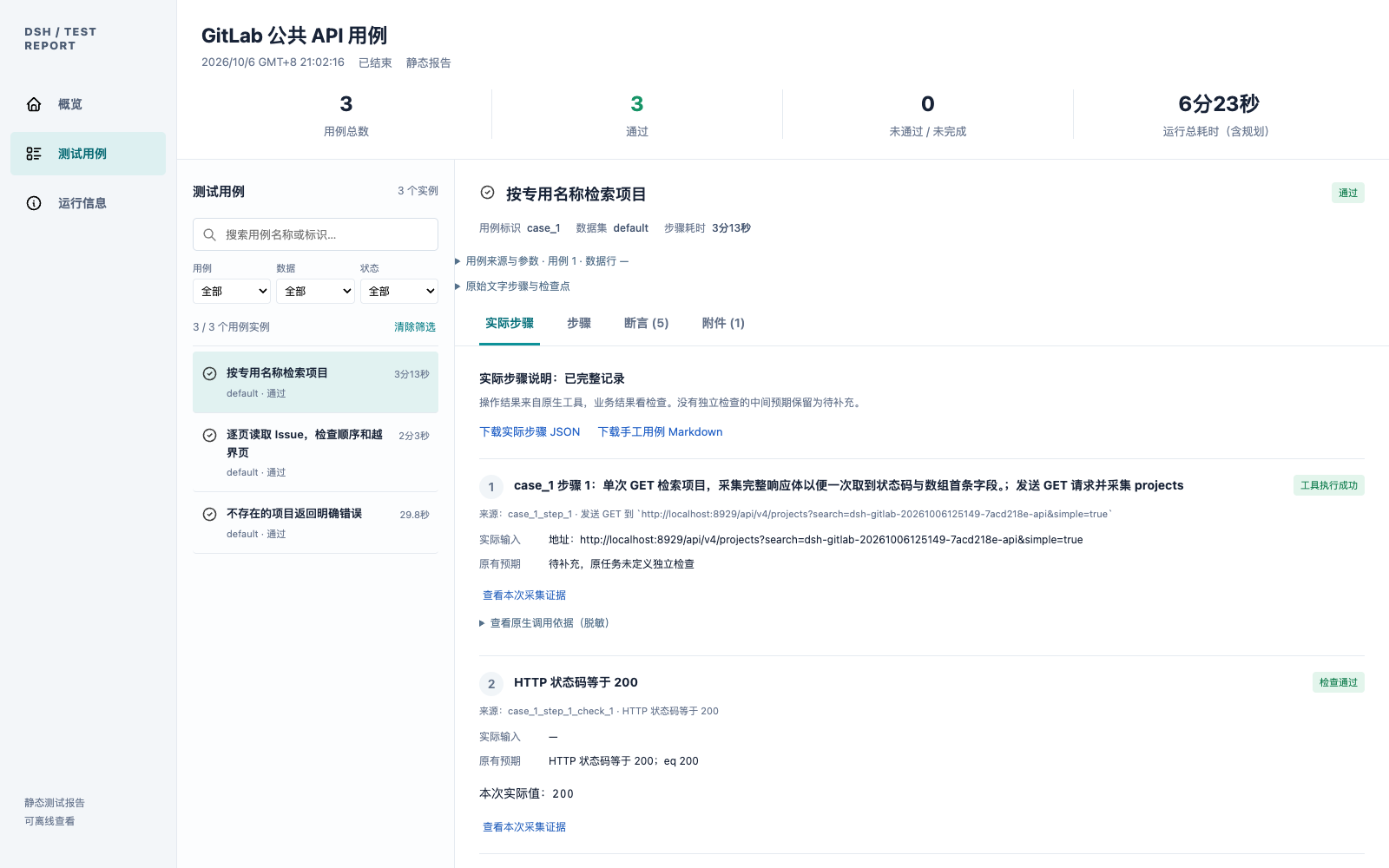Open the 用例 filter dropdown
The image size is (1389, 868).
(232, 291)
